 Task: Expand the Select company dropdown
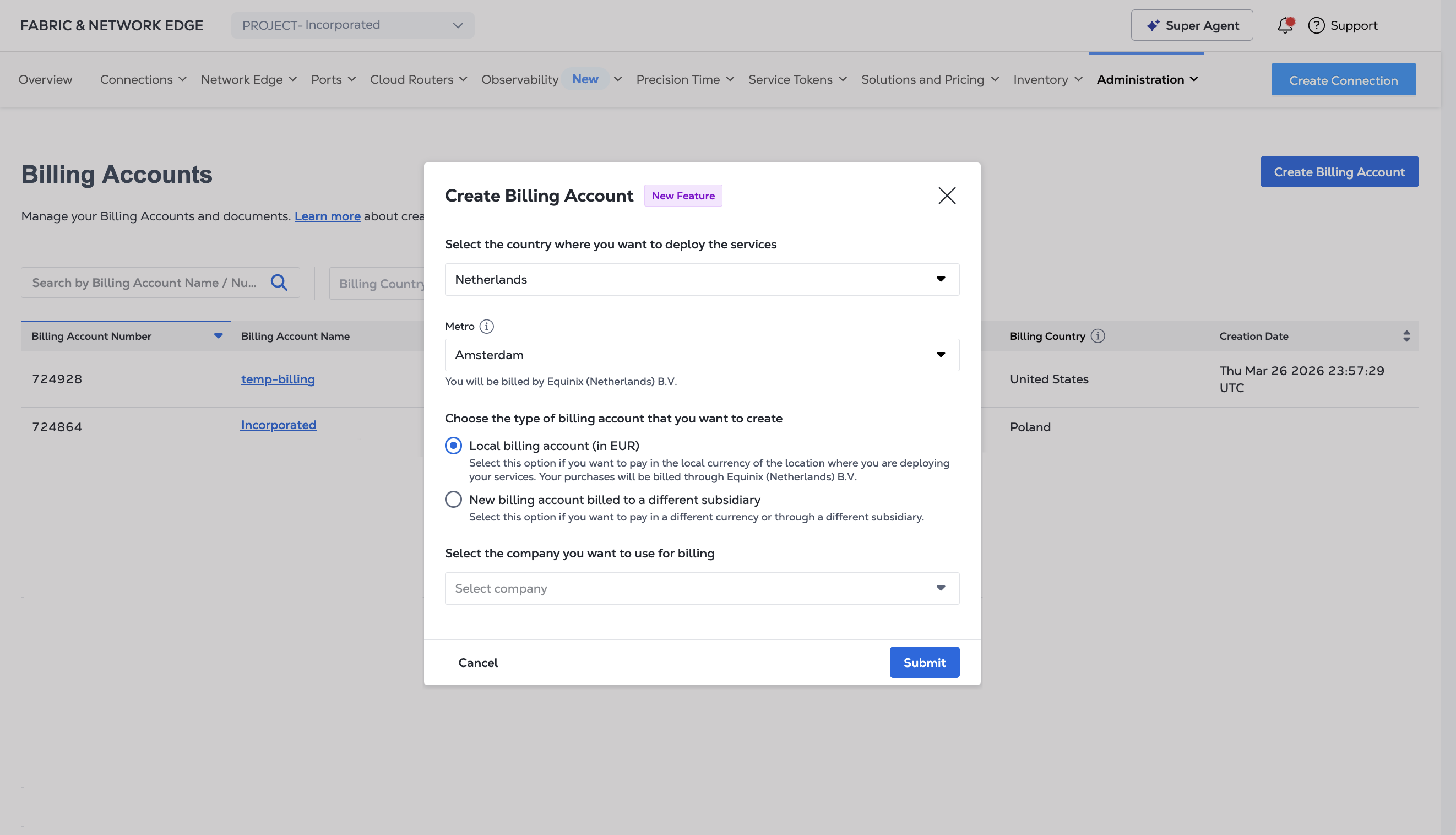click(702, 588)
